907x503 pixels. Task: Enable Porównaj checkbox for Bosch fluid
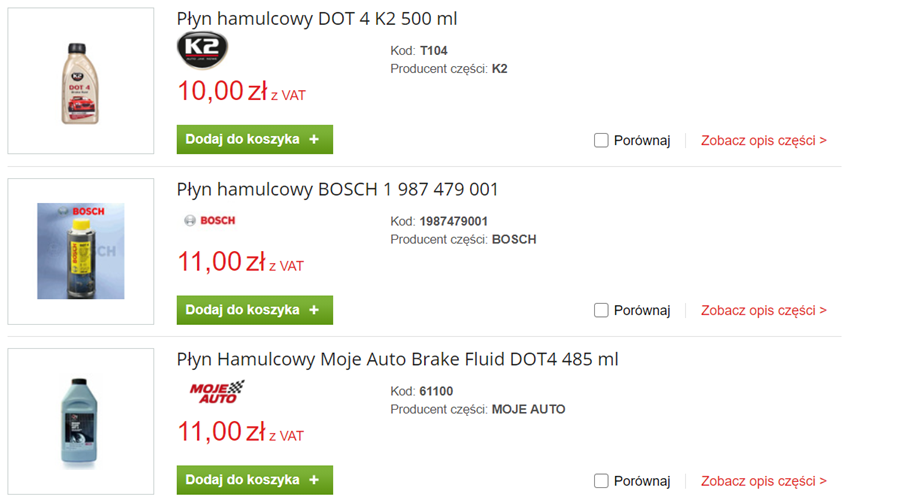pos(601,311)
